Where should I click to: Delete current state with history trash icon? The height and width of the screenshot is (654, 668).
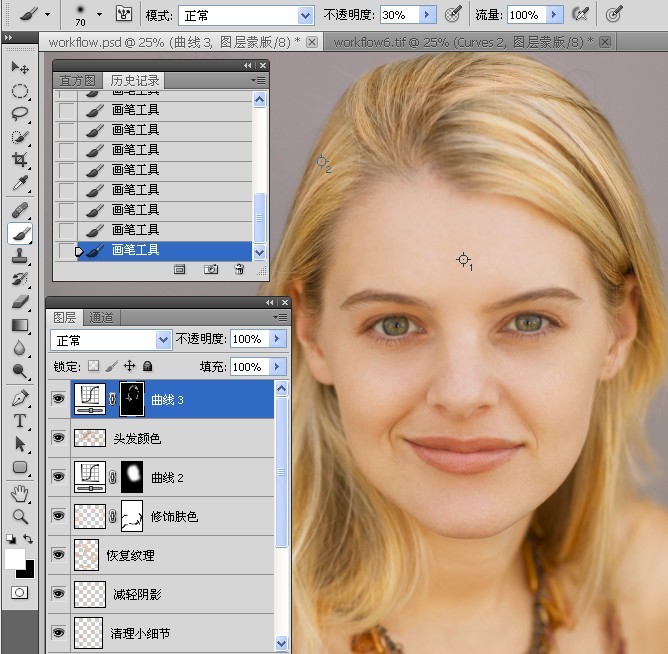click(x=239, y=269)
